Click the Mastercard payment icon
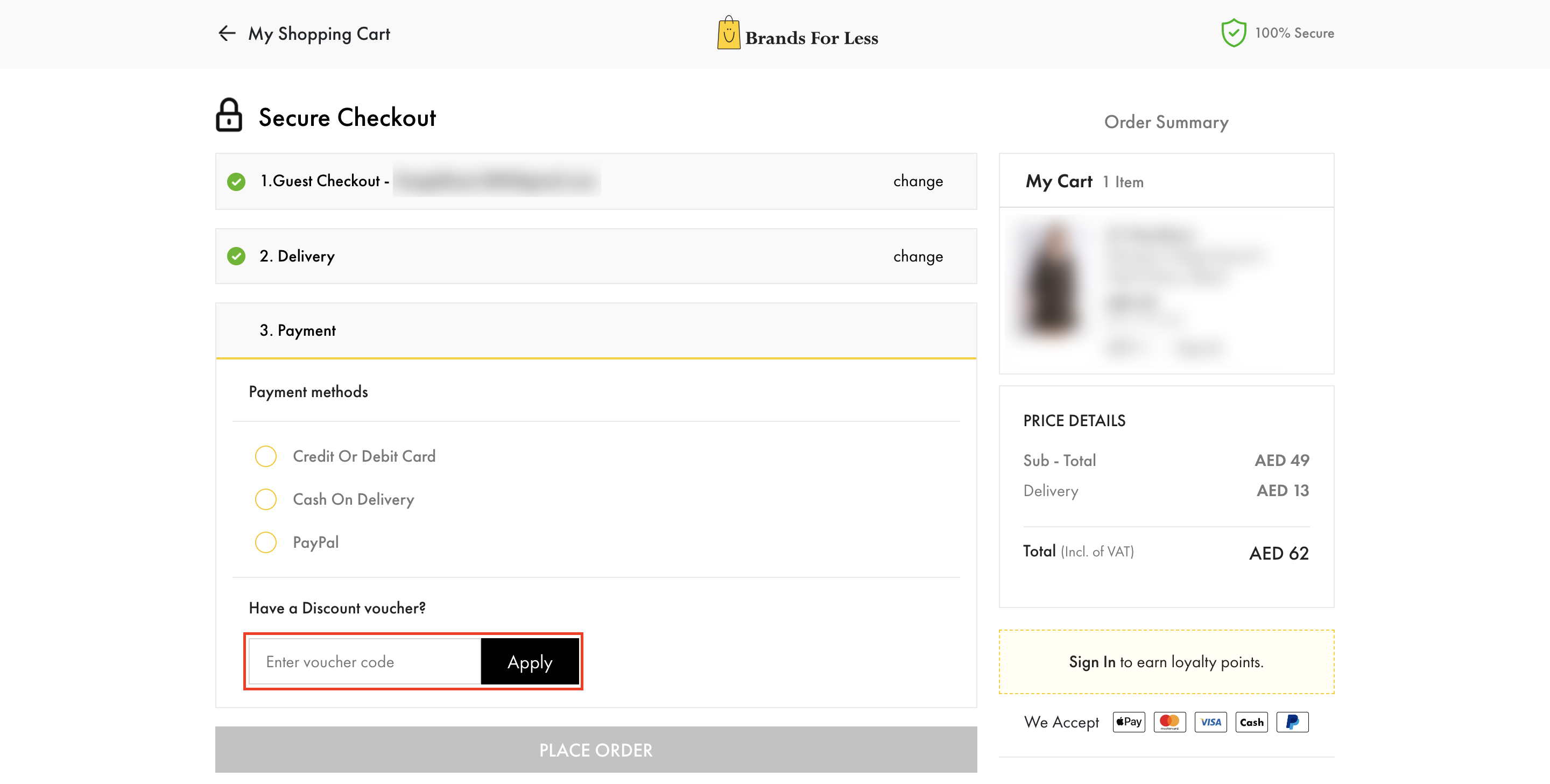Viewport: 1550px width, 784px height. [x=1169, y=722]
